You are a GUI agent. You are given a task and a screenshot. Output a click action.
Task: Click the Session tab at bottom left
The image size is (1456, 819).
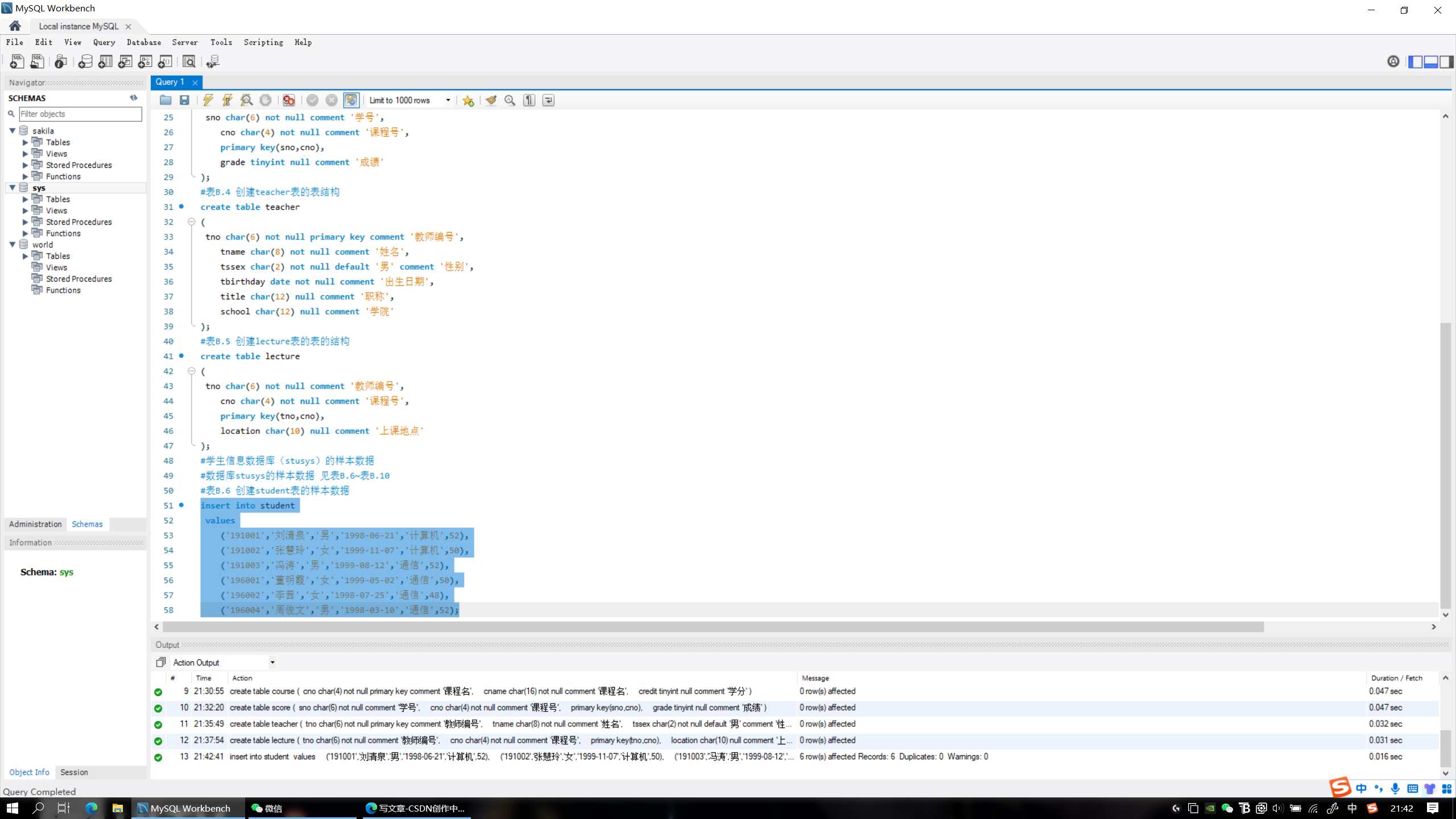click(74, 772)
